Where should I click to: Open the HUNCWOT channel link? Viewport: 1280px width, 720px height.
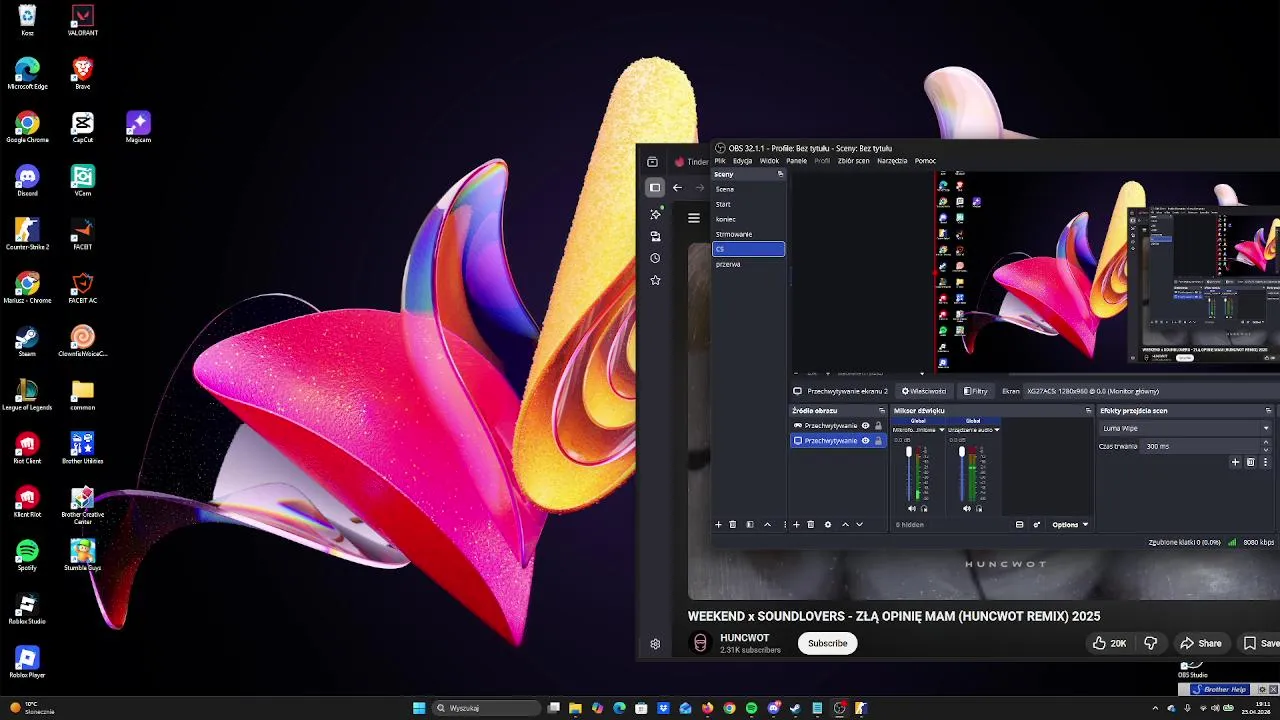pos(745,638)
